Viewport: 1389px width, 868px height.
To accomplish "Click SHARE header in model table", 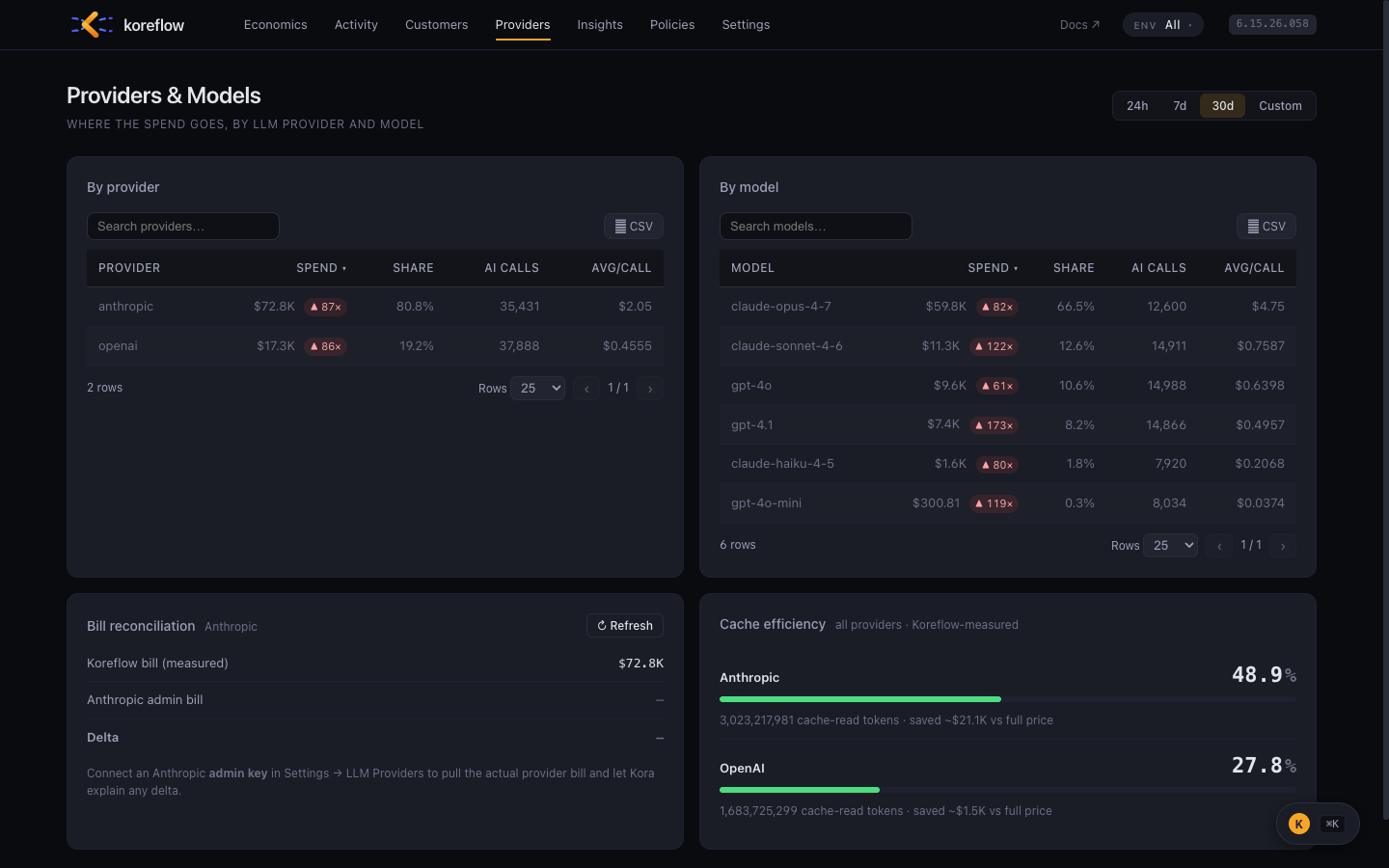I will [x=1074, y=268].
